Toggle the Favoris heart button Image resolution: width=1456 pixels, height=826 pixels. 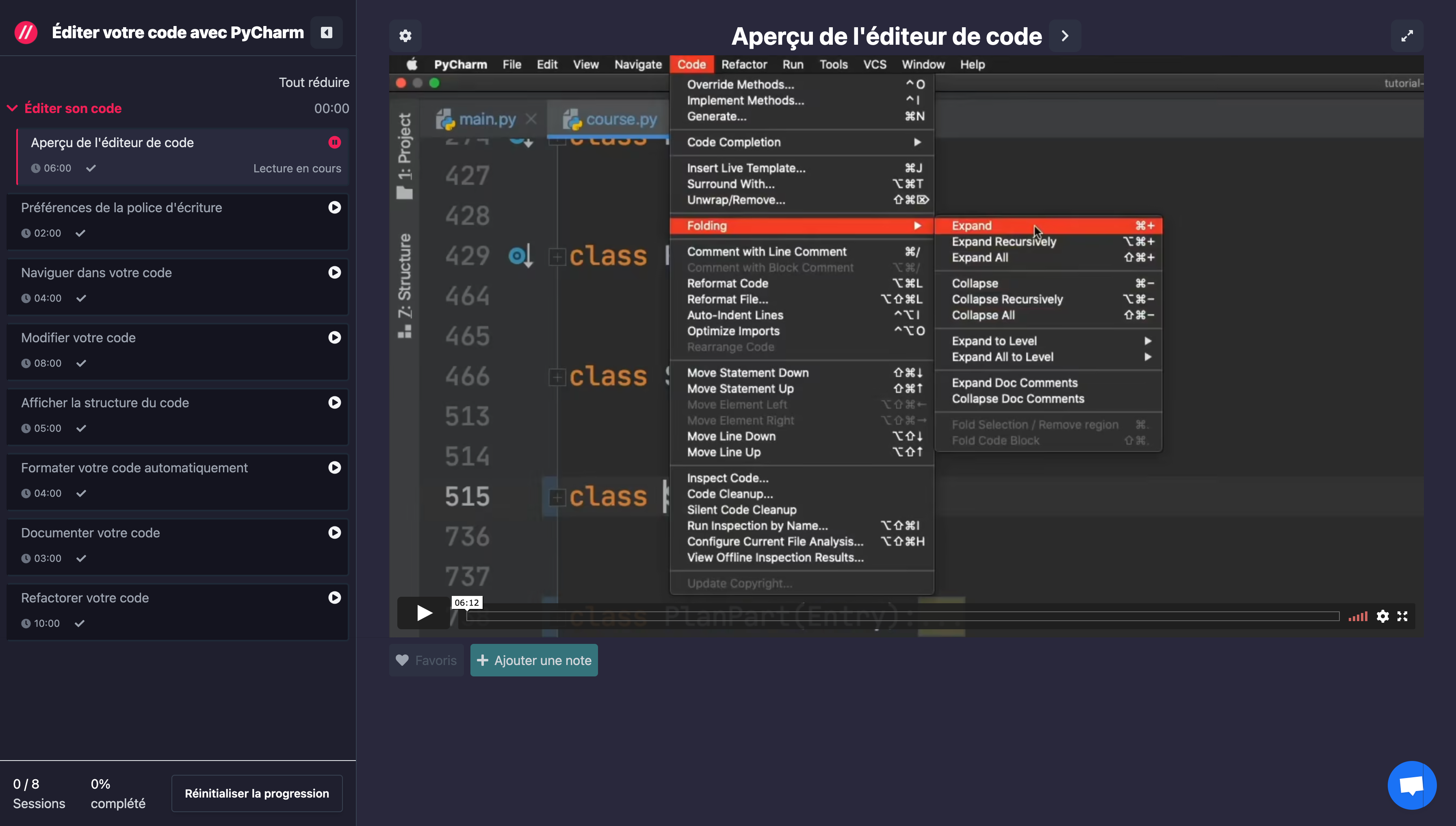[427, 660]
